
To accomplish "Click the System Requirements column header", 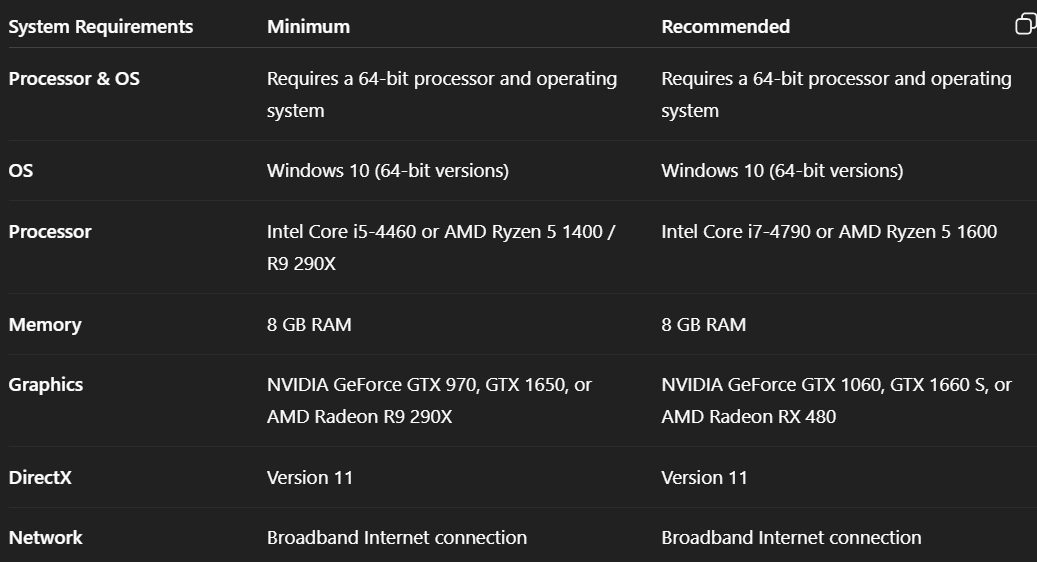I will click(101, 27).
